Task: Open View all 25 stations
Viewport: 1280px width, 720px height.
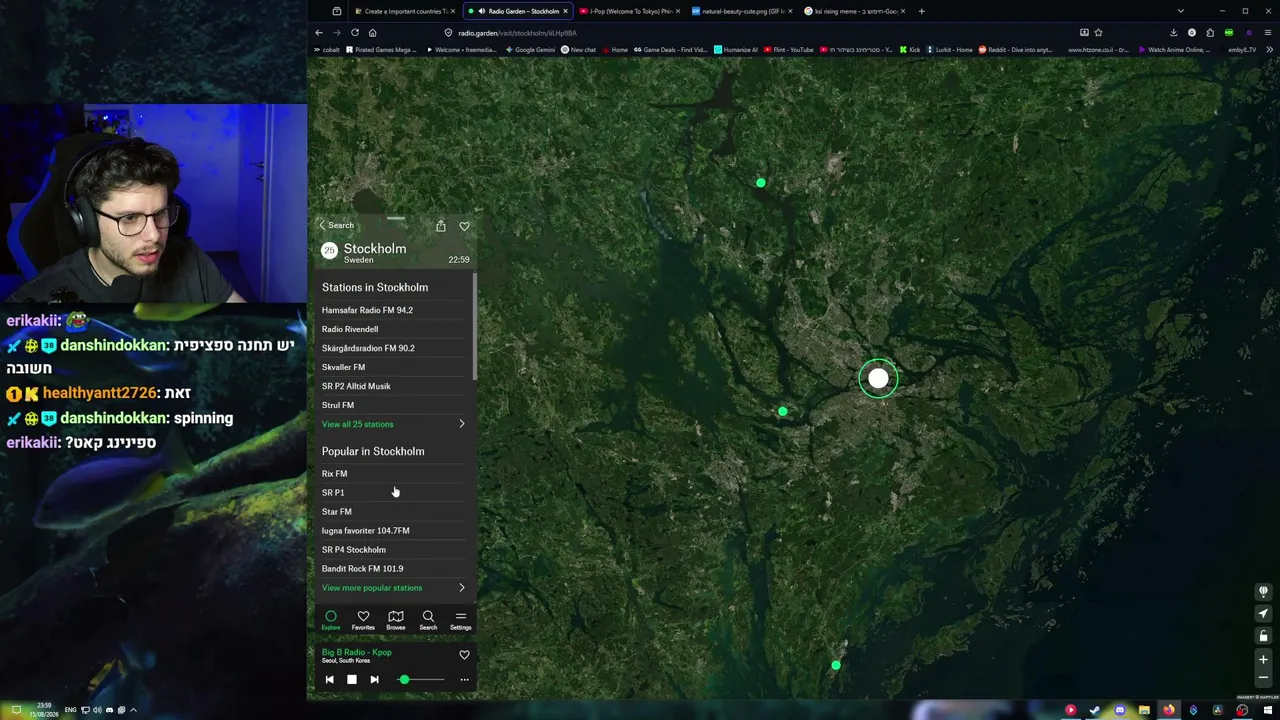Action: tap(394, 424)
